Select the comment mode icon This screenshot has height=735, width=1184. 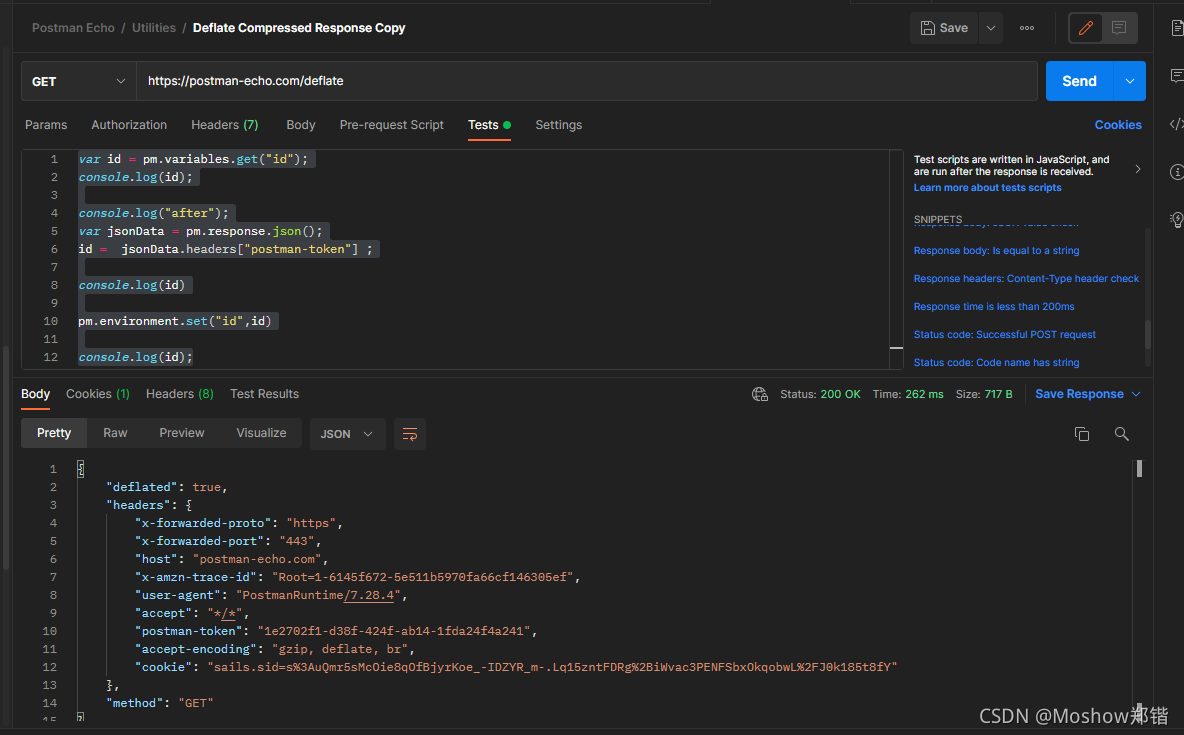click(1119, 28)
